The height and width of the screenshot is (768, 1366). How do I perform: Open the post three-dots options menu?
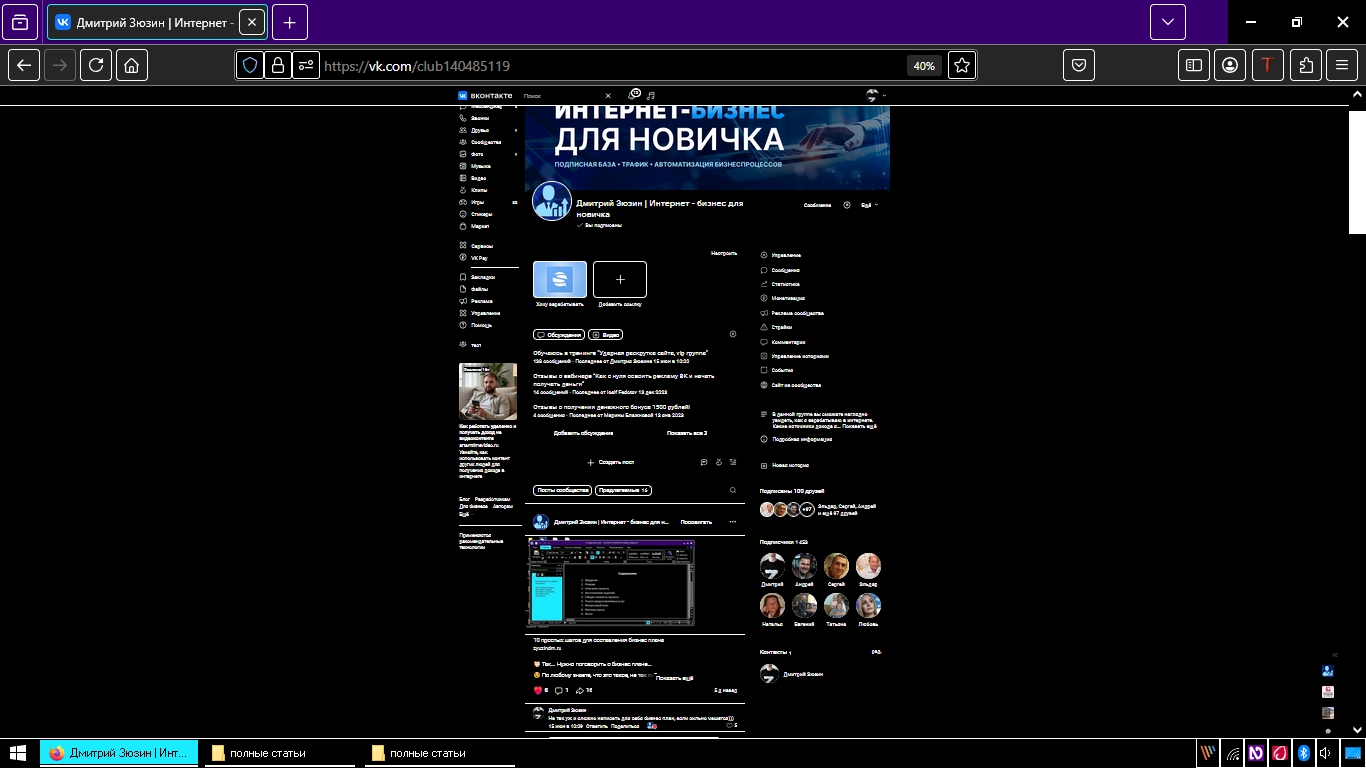pos(733,522)
